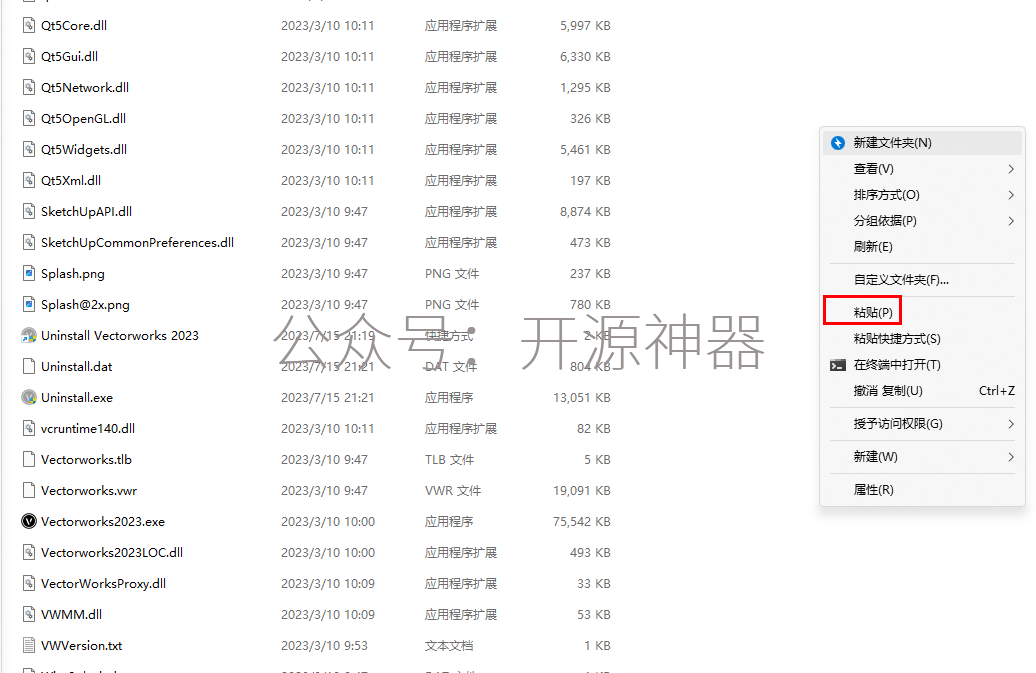Image resolution: width=1036 pixels, height=673 pixels.
Task: Click the icon beside Qt5Network.dll
Action: click(28, 88)
